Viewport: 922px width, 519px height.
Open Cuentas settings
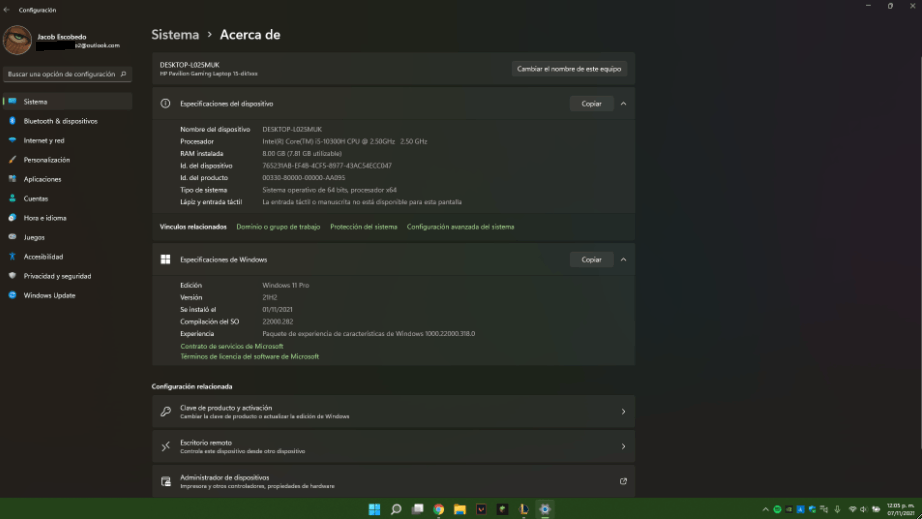(x=68, y=199)
